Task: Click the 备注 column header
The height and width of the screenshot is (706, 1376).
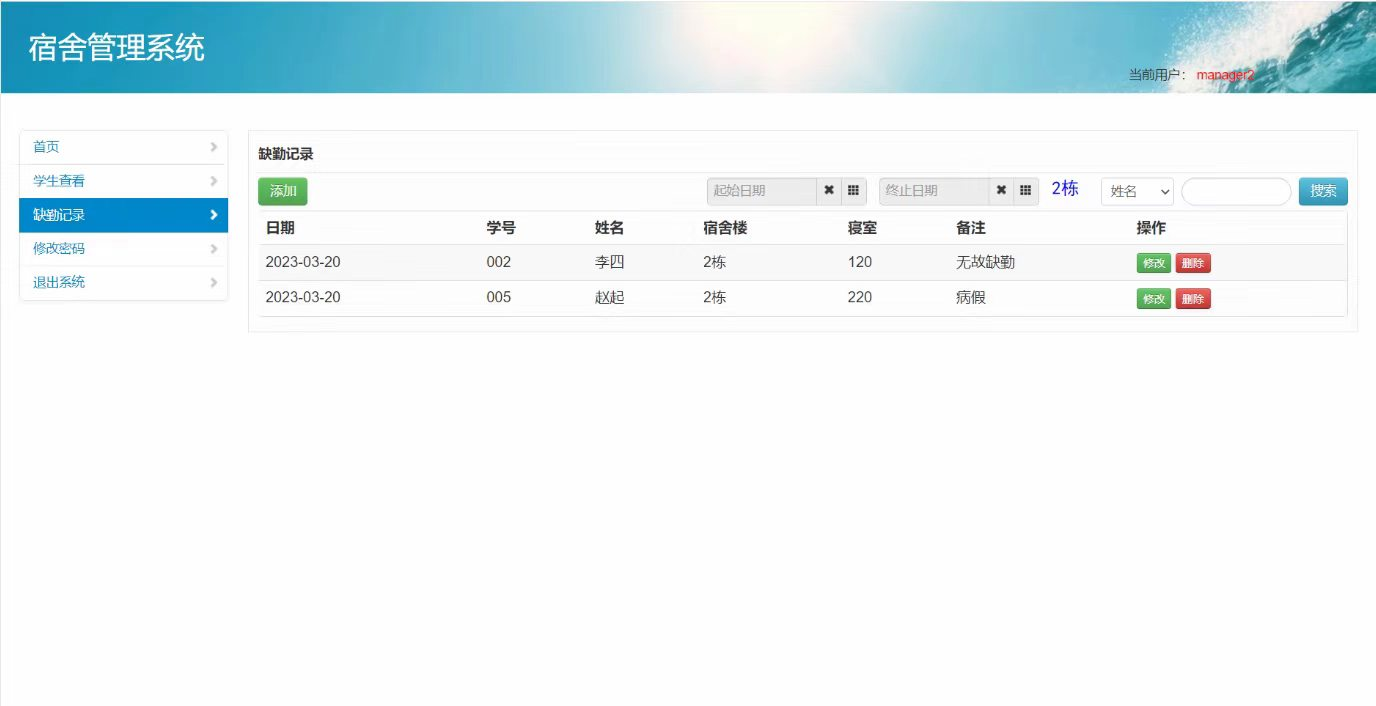Action: tap(971, 228)
